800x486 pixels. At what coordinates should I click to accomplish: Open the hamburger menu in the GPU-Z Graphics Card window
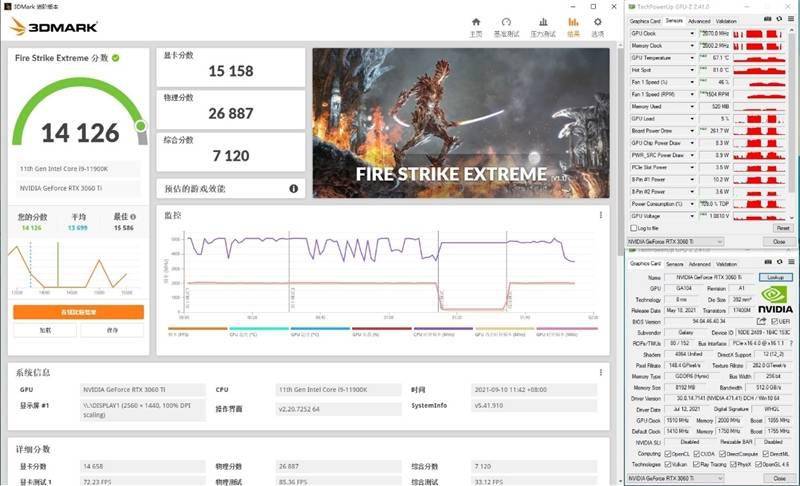(x=791, y=262)
